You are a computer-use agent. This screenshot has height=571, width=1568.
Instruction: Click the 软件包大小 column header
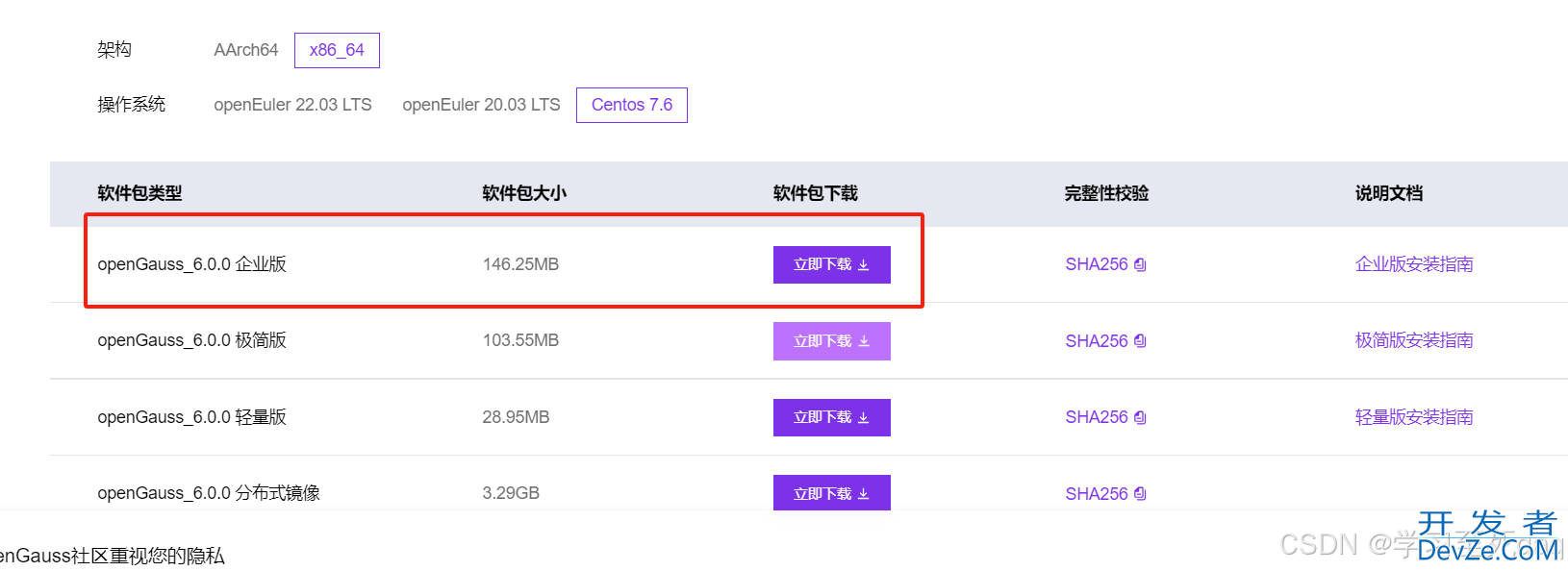click(524, 193)
